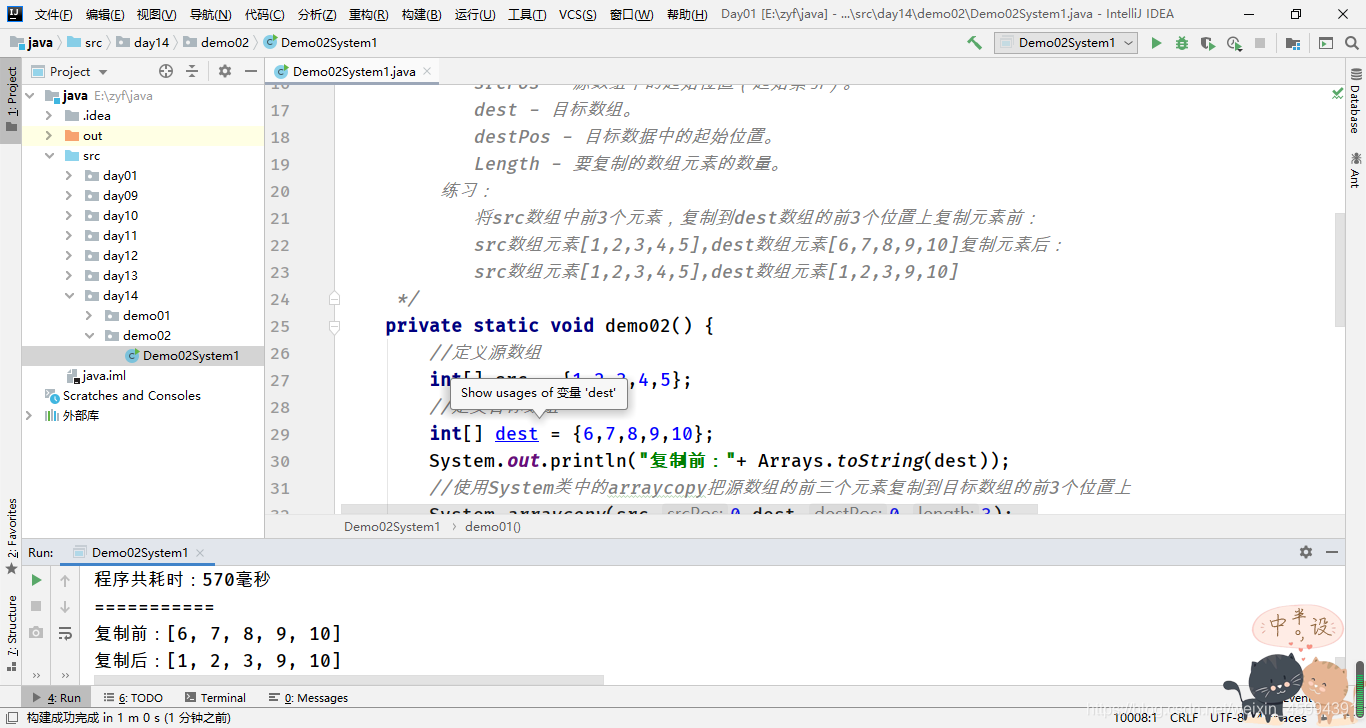The width and height of the screenshot is (1366, 728).
Task: Open Run panel gear settings
Action: click(1306, 552)
